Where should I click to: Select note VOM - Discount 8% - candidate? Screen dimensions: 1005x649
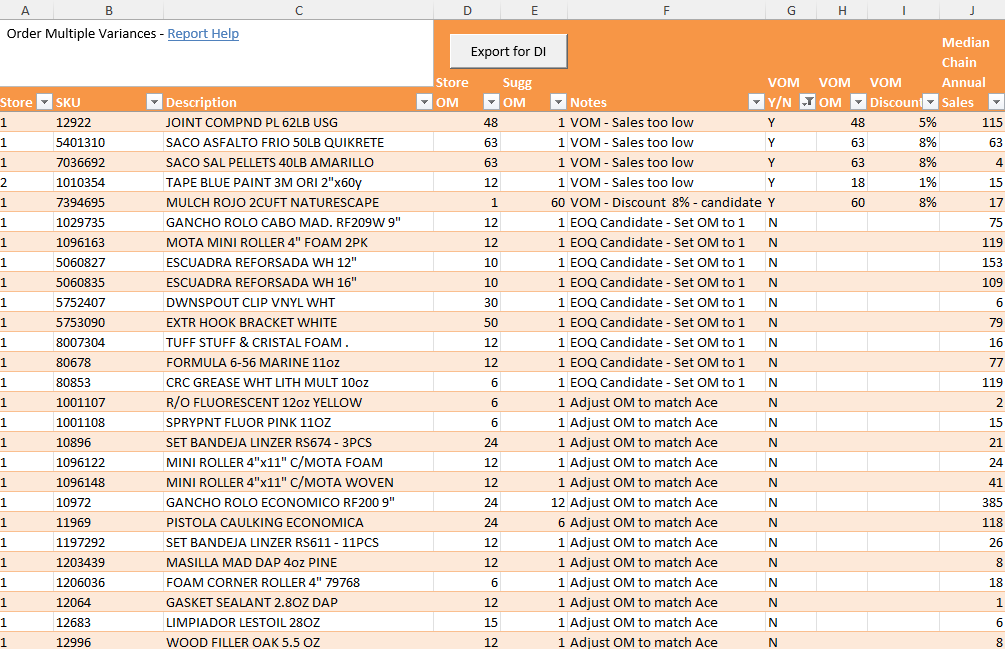coord(667,202)
